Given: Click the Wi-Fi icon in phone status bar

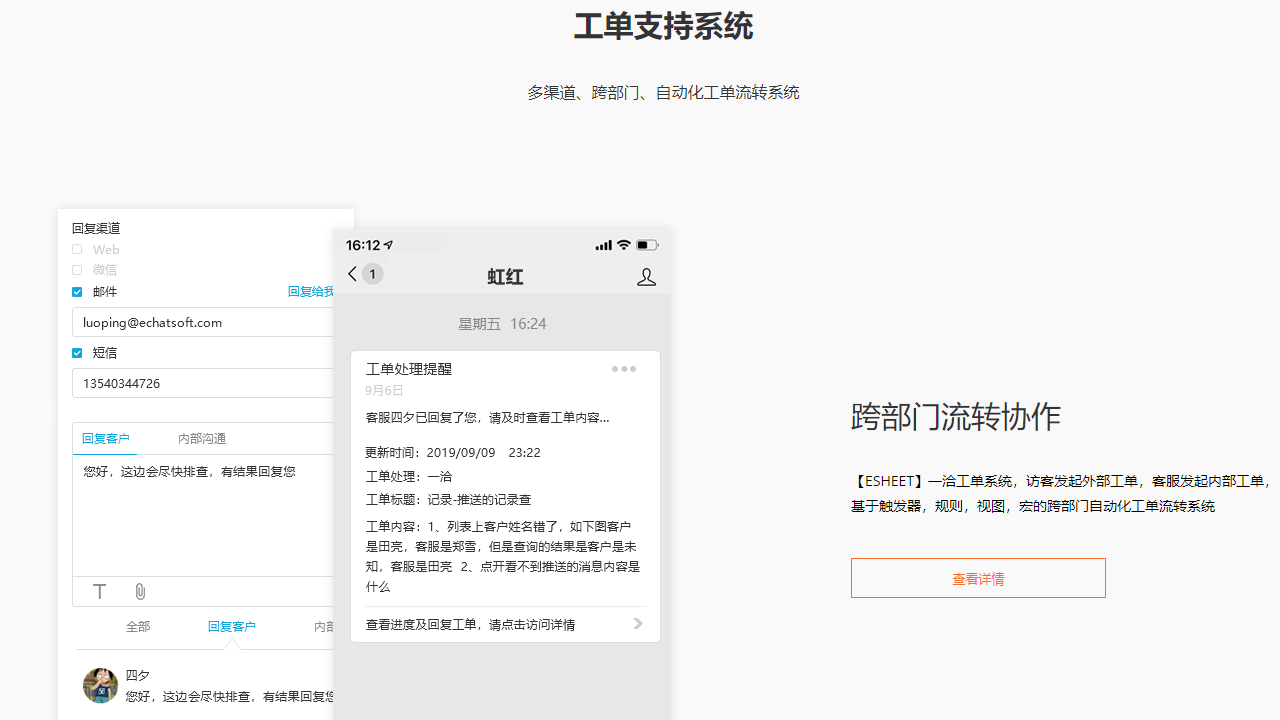Looking at the screenshot, I should [x=624, y=244].
